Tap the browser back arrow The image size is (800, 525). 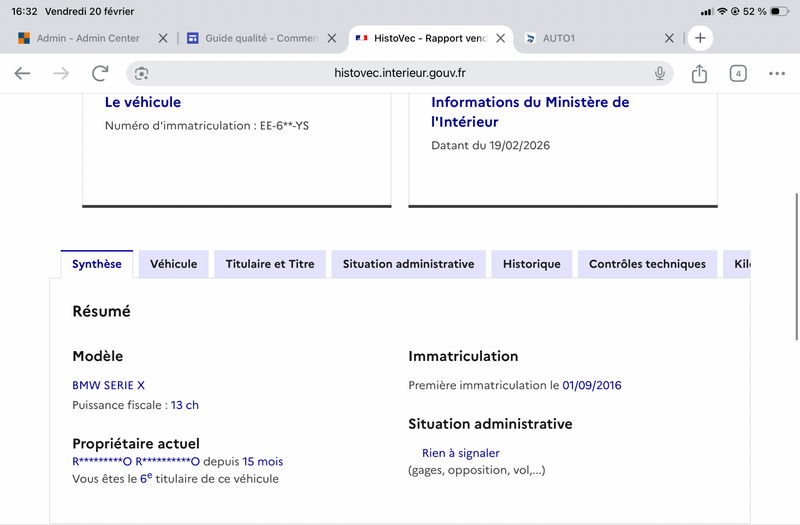click(x=22, y=73)
